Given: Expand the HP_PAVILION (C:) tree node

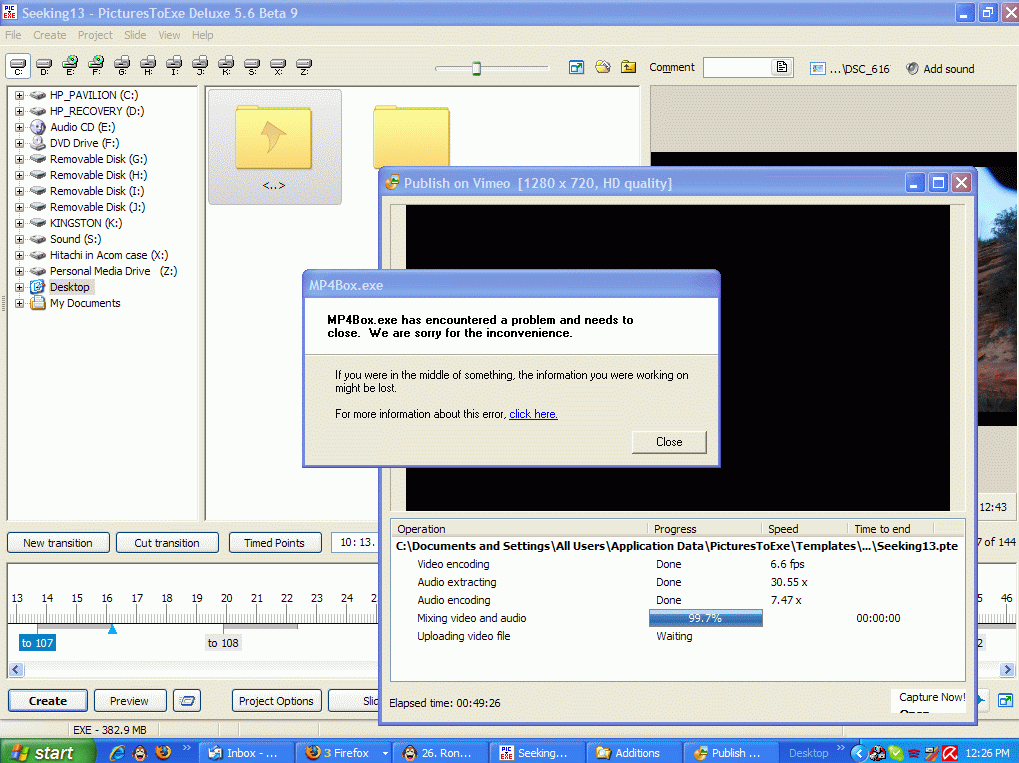Looking at the screenshot, I should pyautogui.click(x=19, y=95).
